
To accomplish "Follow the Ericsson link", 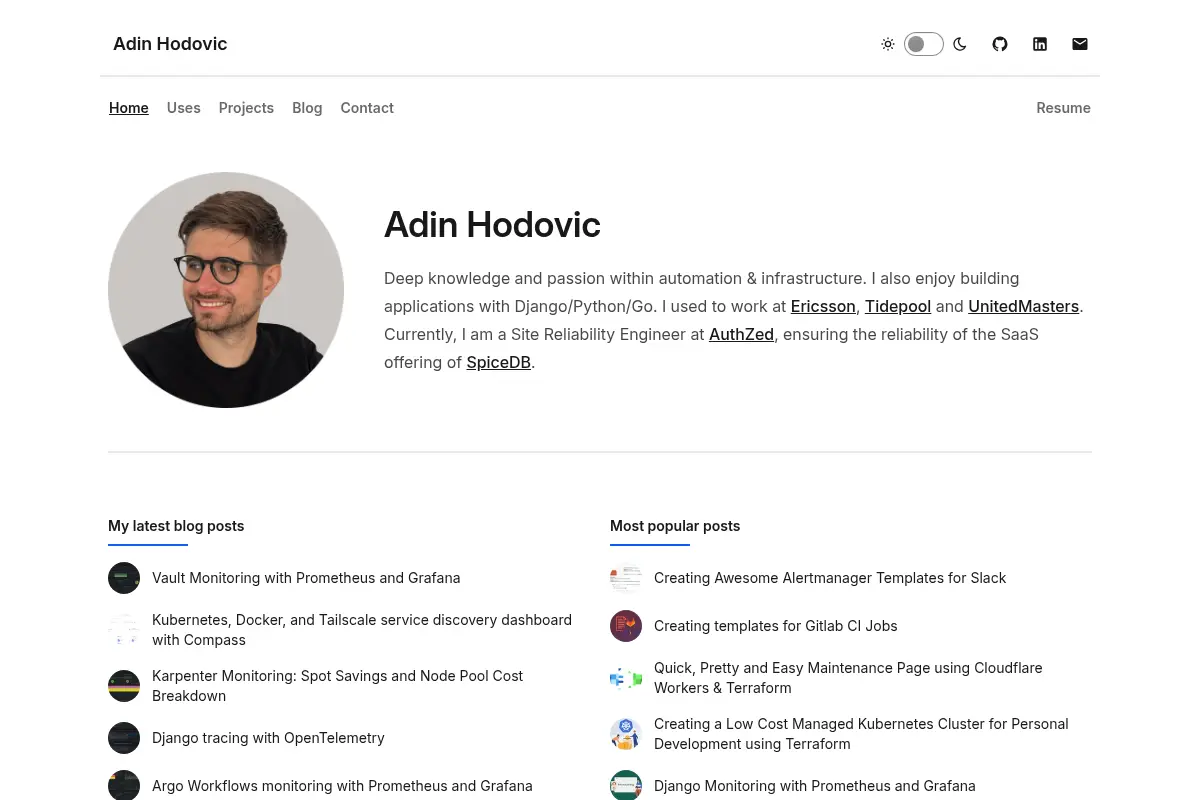I will (x=823, y=306).
